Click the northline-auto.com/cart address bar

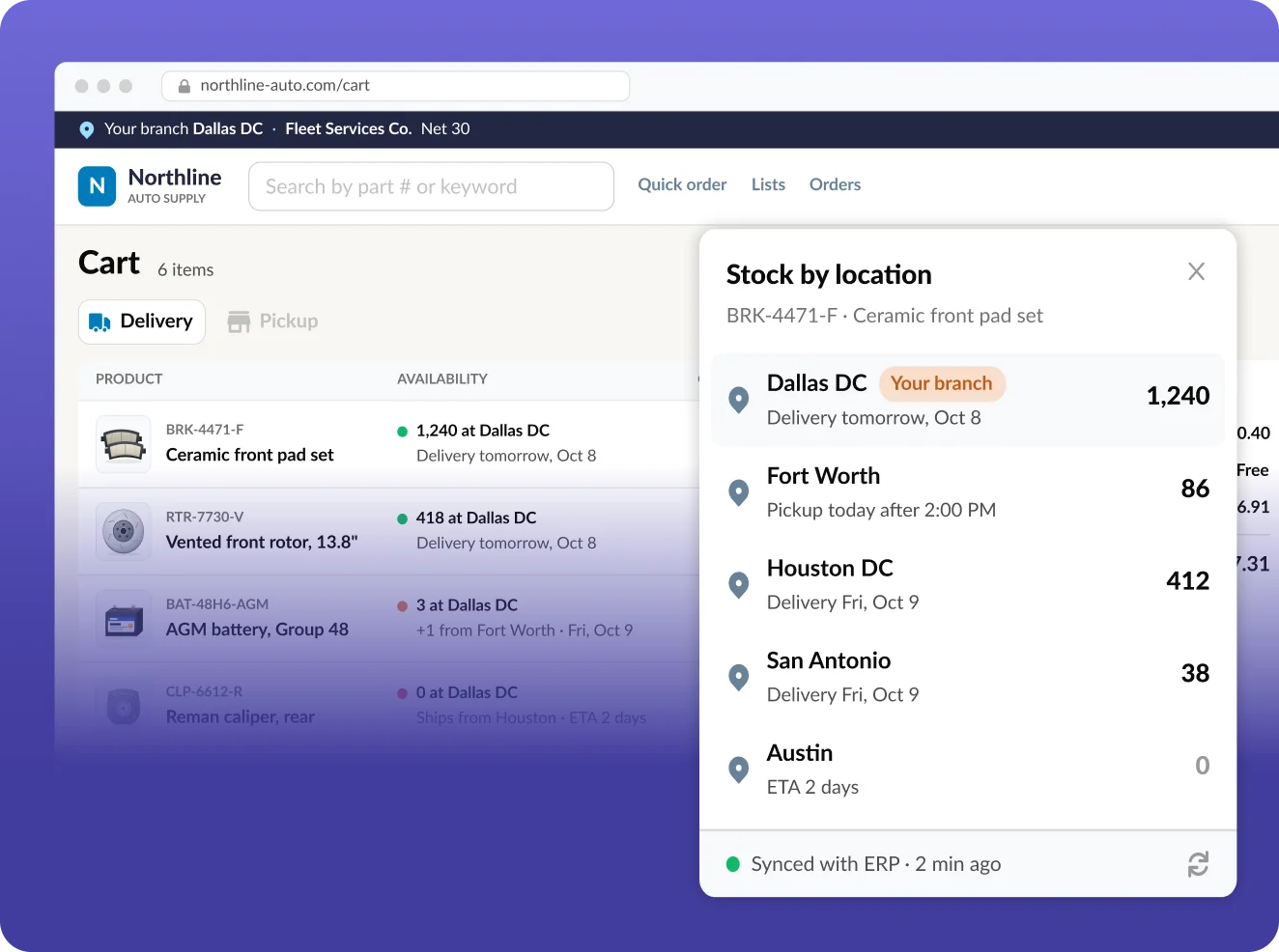(x=396, y=86)
